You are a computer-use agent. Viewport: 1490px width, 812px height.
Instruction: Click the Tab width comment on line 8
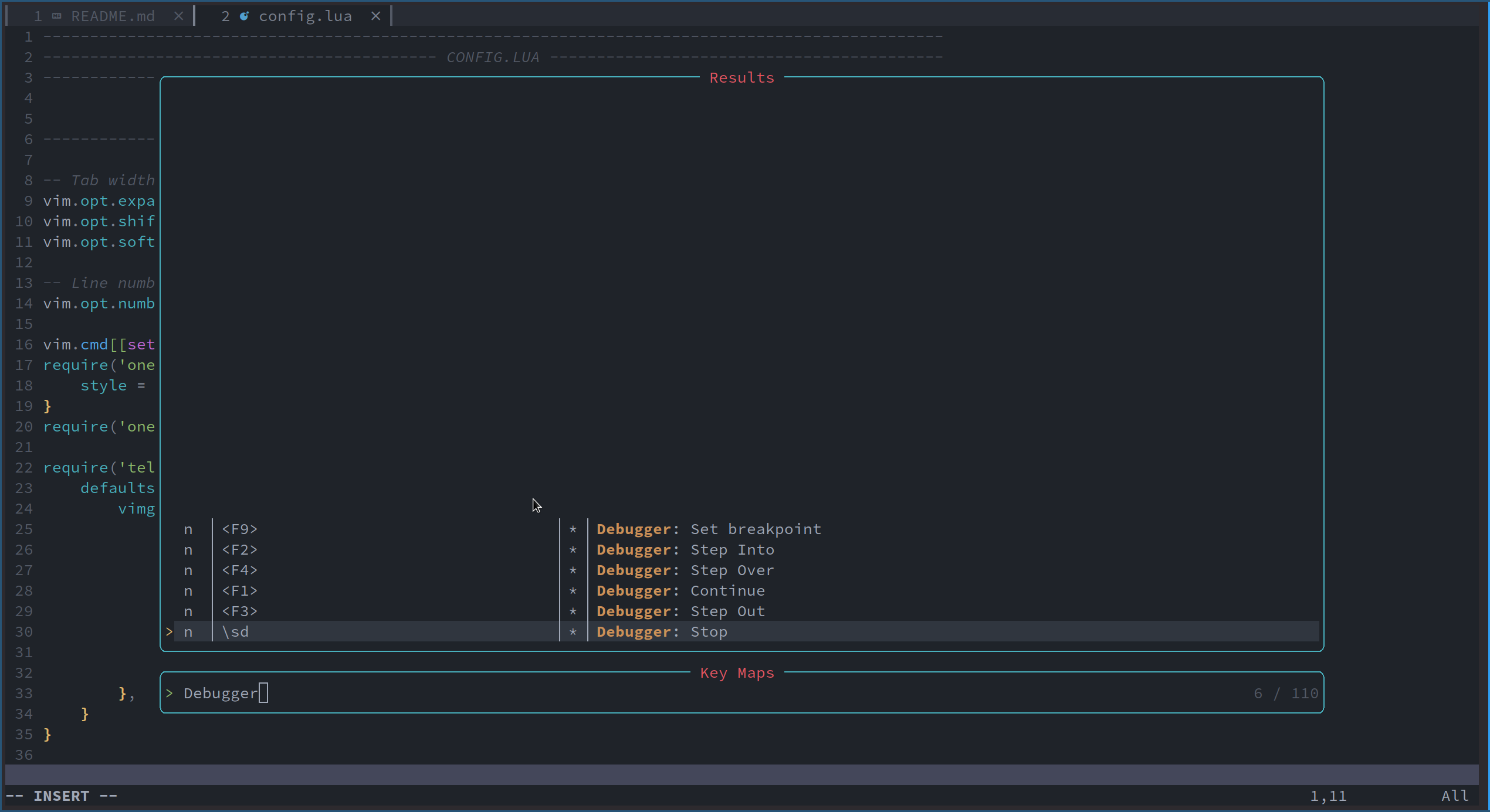(99, 180)
